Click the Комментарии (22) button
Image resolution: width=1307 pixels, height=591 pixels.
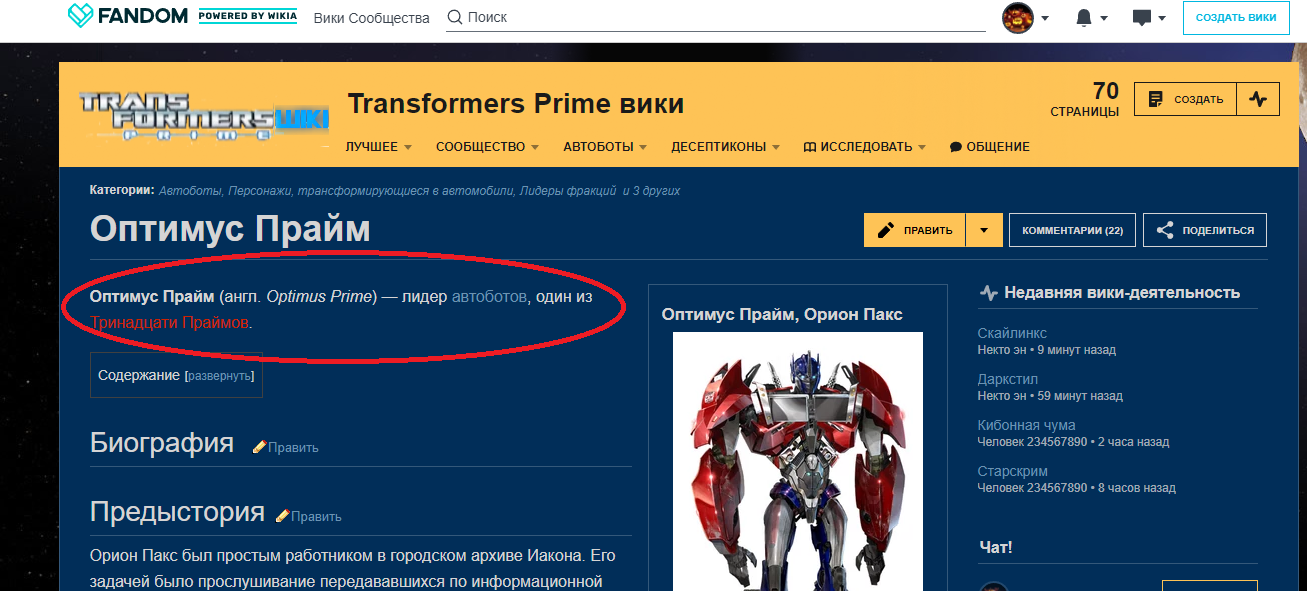coord(1072,230)
